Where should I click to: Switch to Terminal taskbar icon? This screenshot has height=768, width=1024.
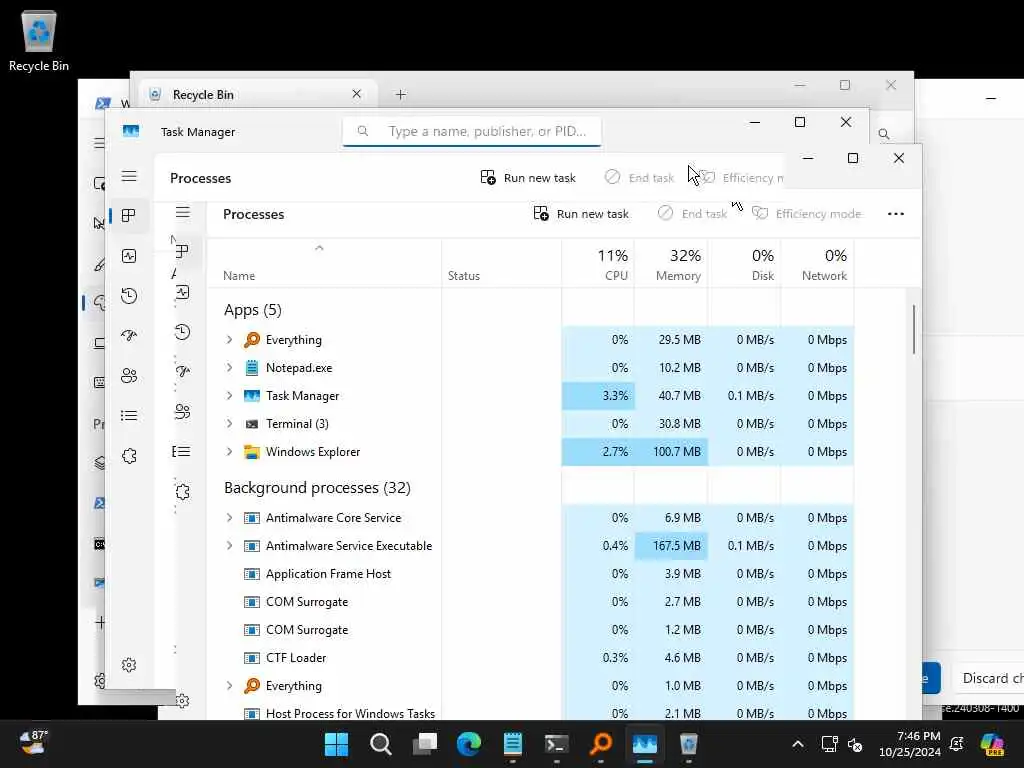[556, 744]
